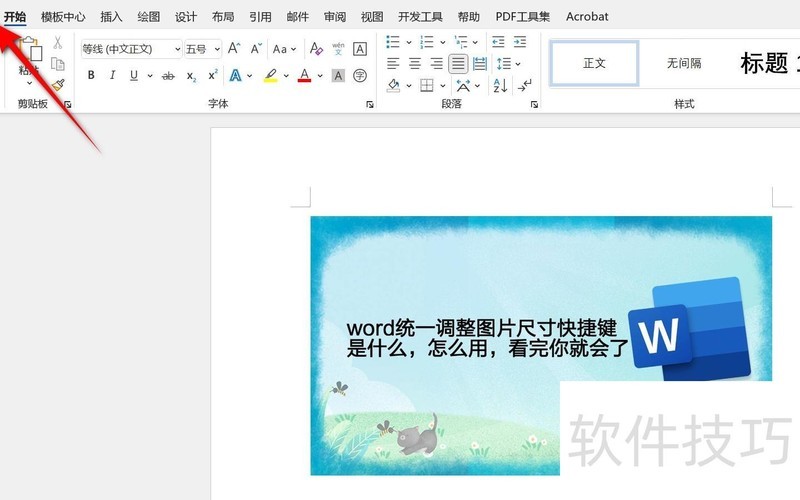Image resolution: width=800 pixels, height=500 pixels.
Task: Click the line spacing icon
Action: coord(504,64)
